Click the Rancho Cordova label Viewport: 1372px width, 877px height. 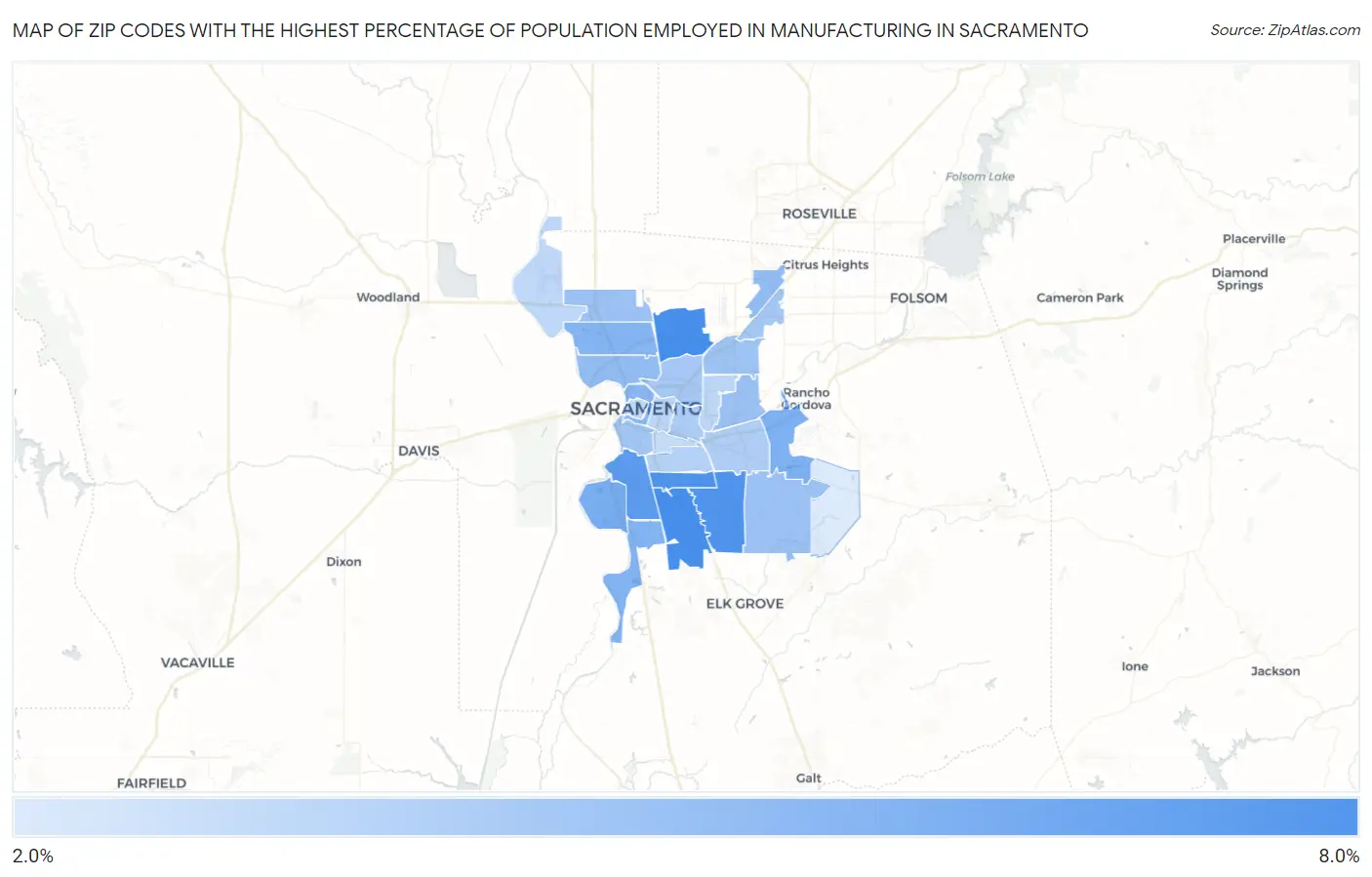(x=806, y=398)
